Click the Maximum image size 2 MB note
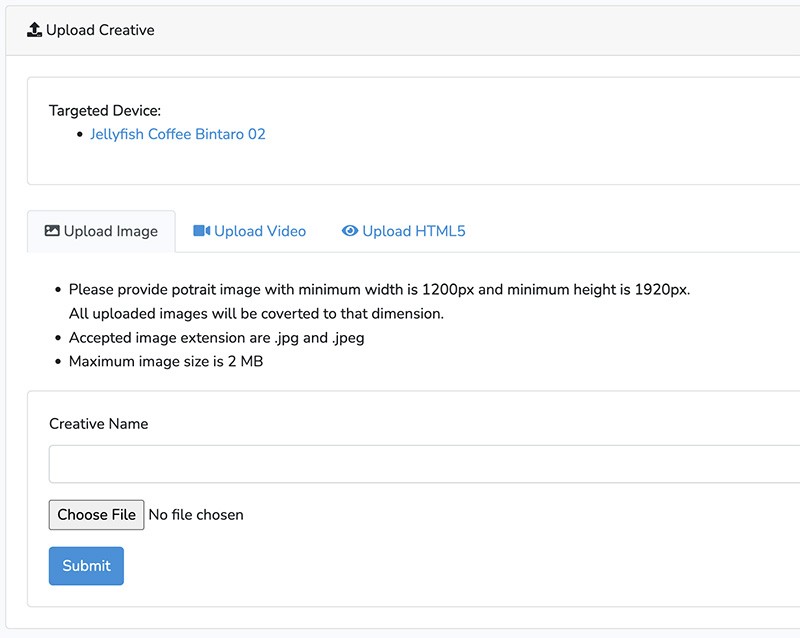This screenshot has height=638, width=800. click(x=166, y=361)
